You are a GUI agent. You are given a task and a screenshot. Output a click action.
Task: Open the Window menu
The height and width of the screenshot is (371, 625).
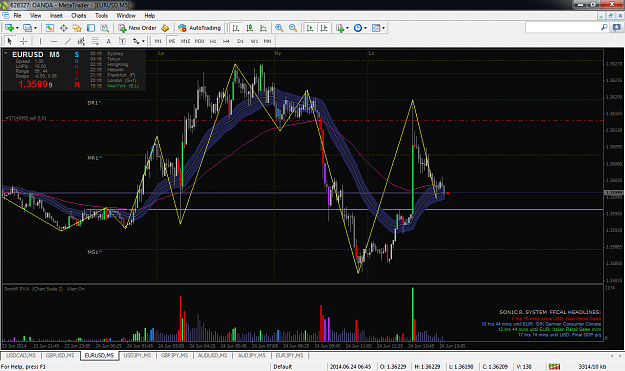point(126,16)
